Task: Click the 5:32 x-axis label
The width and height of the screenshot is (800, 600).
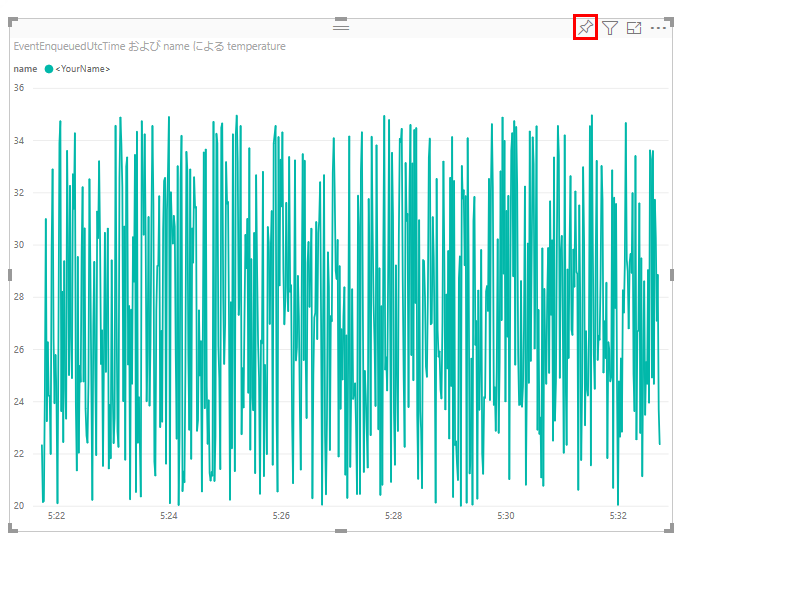Action: click(x=618, y=516)
